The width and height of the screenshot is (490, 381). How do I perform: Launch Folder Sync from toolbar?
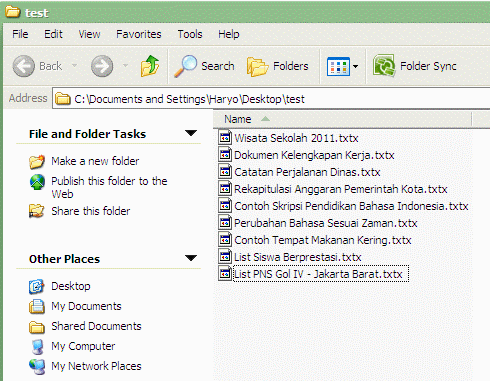[x=415, y=66]
